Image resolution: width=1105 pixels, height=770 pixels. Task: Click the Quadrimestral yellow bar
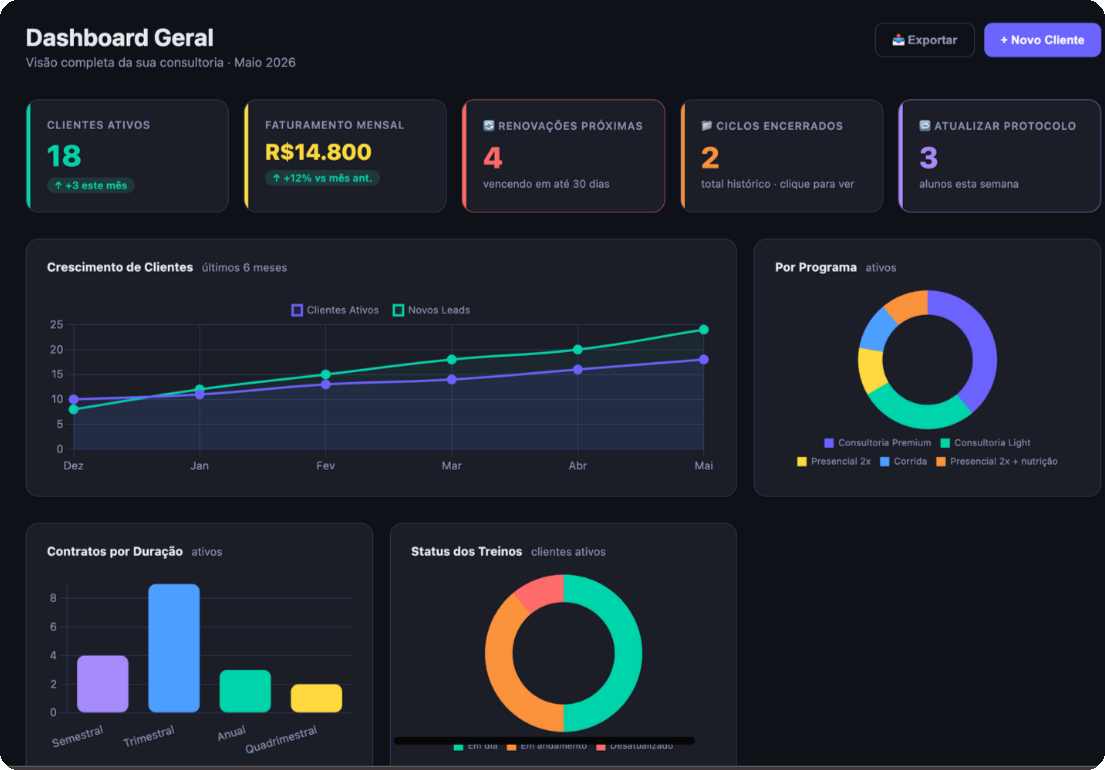pos(316,698)
